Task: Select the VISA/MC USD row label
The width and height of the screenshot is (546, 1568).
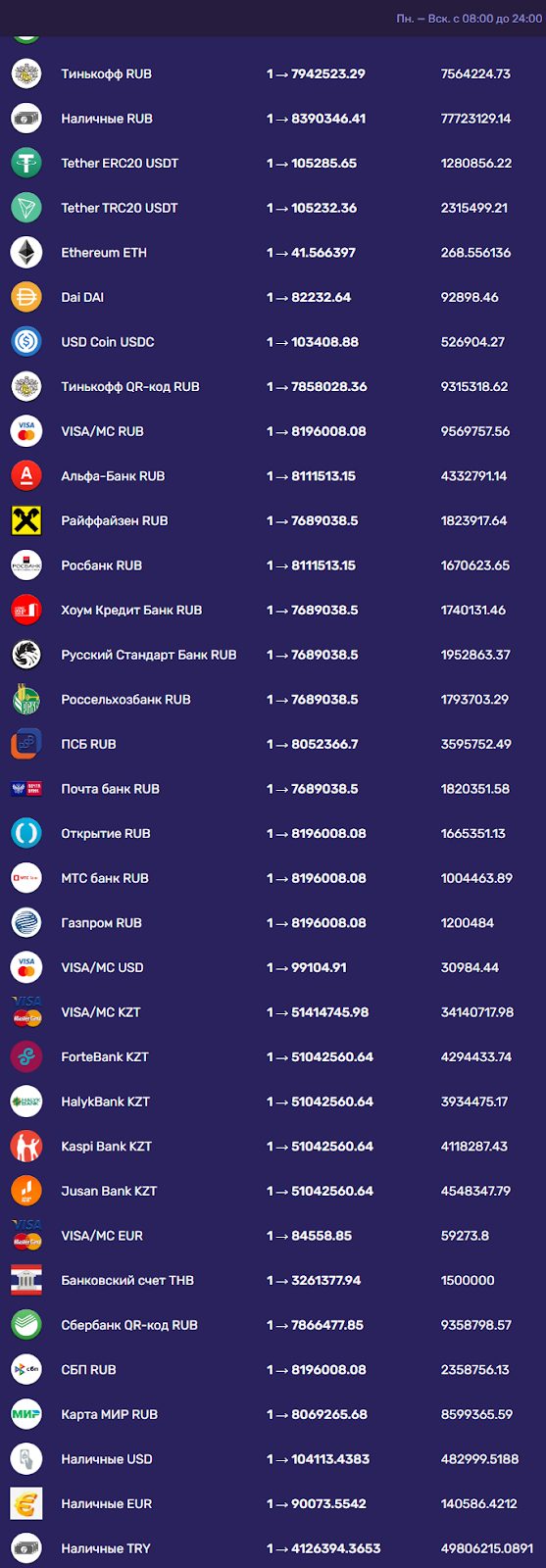Action: tap(102, 967)
